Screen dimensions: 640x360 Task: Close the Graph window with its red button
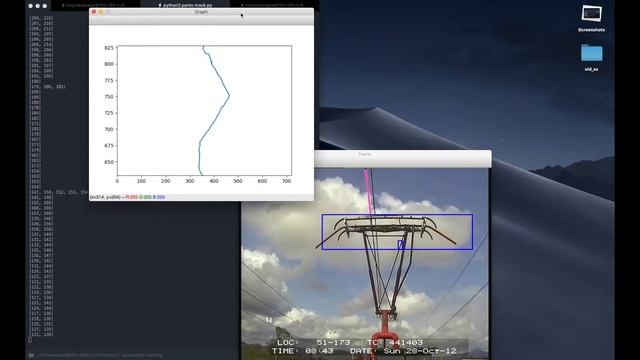click(94, 12)
